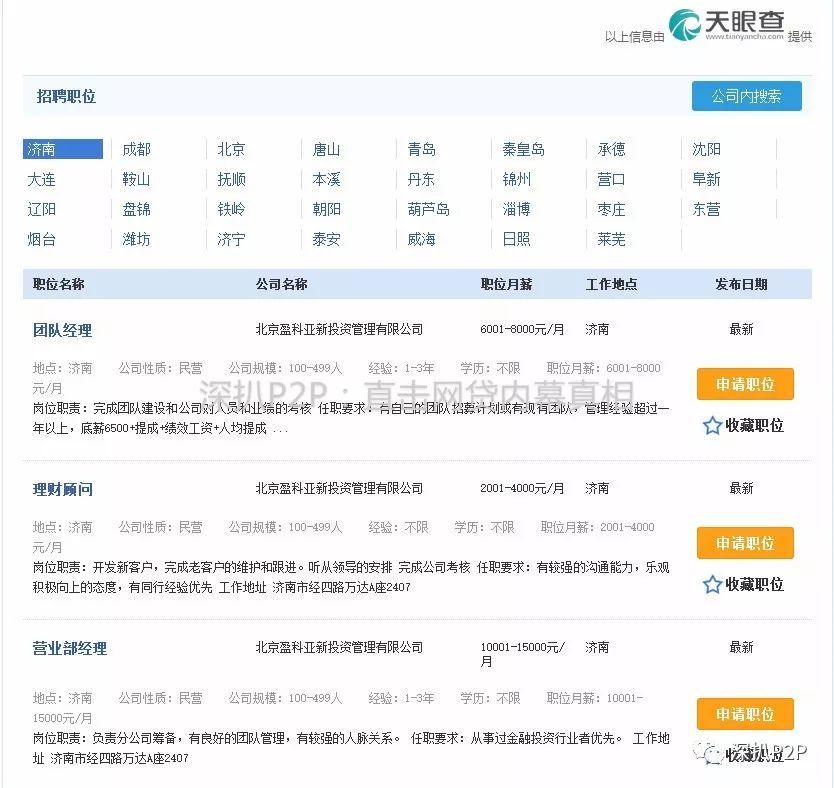834x788 pixels.
Task: Filter jobs by 青岛 city
Action: pyautogui.click(x=421, y=149)
